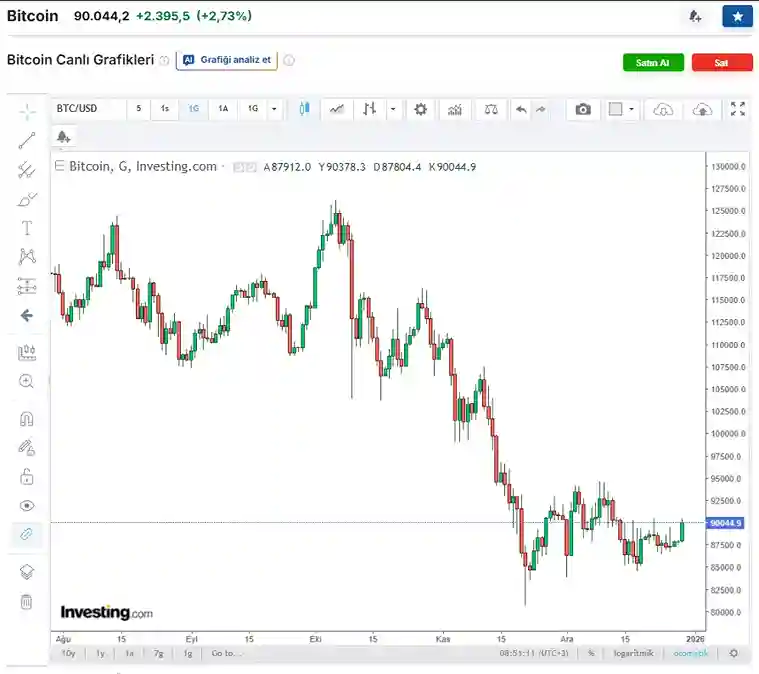
Task: Delete all drawings with trash icon
Action: click(27, 602)
